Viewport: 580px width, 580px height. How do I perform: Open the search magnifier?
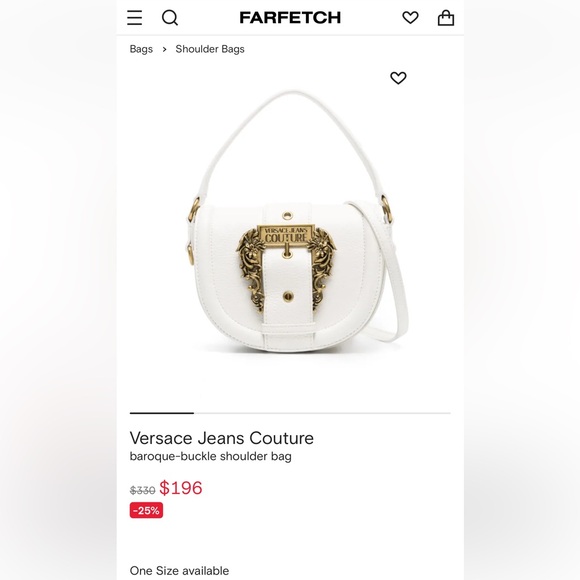(170, 18)
